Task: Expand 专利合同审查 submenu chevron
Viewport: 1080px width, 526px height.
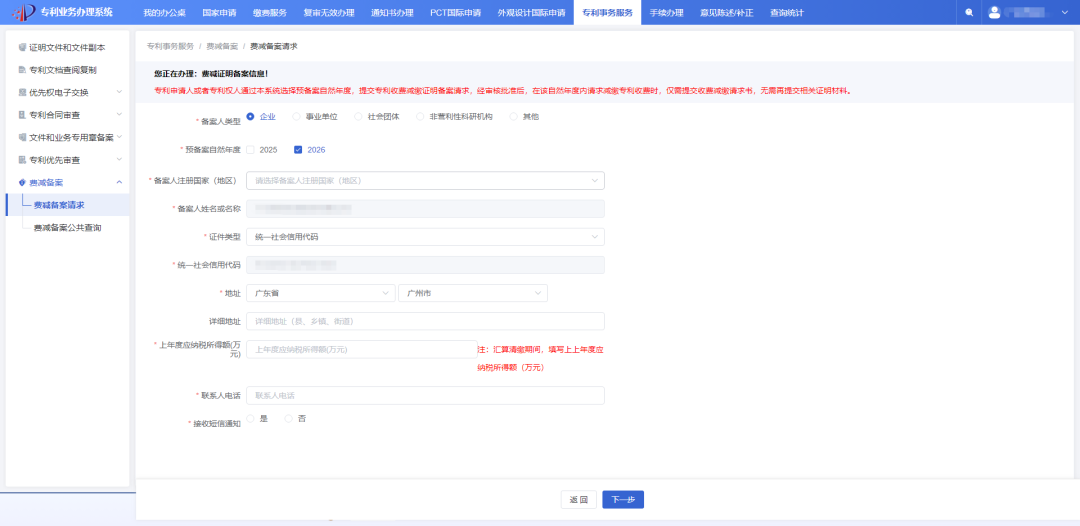Action: (x=119, y=115)
